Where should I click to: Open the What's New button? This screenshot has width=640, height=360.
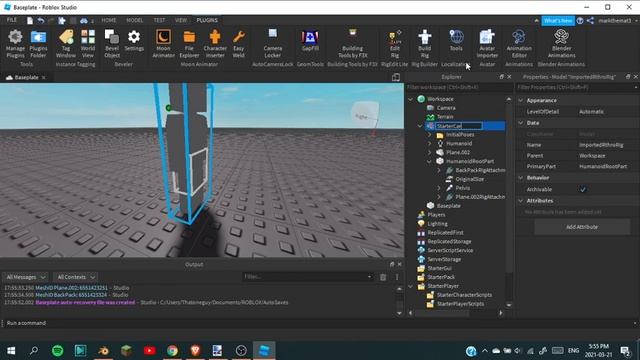tap(558, 20)
